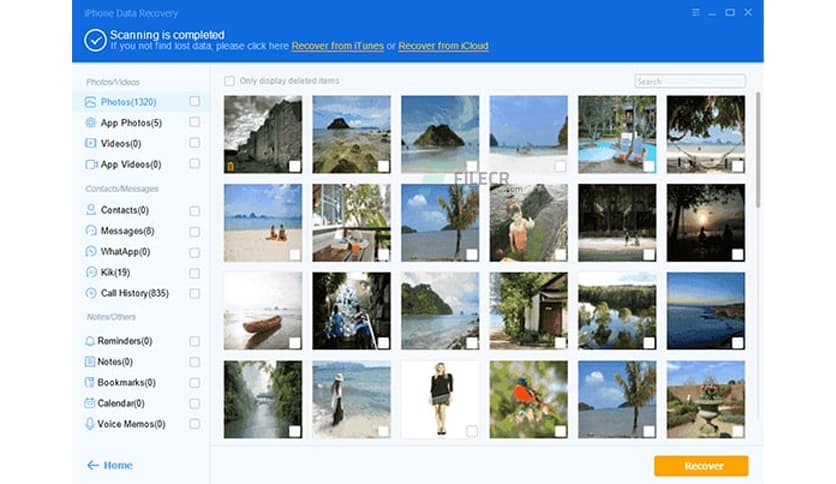Open the Videos(0) category icon
Screen dimensions: 836x484
click(x=91, y=143)
